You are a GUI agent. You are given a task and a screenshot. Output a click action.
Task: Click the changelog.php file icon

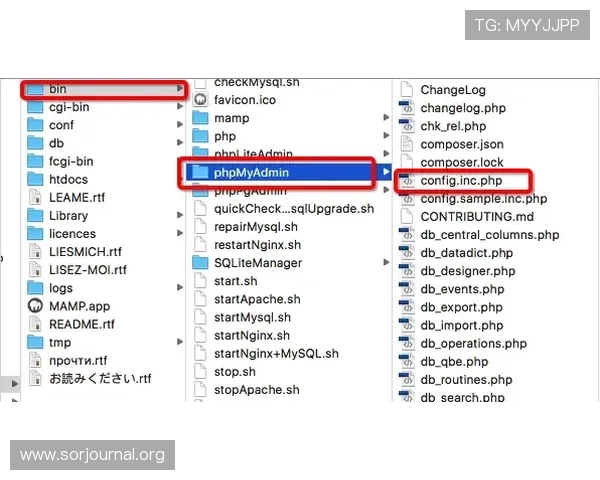(x=407, y=108)
